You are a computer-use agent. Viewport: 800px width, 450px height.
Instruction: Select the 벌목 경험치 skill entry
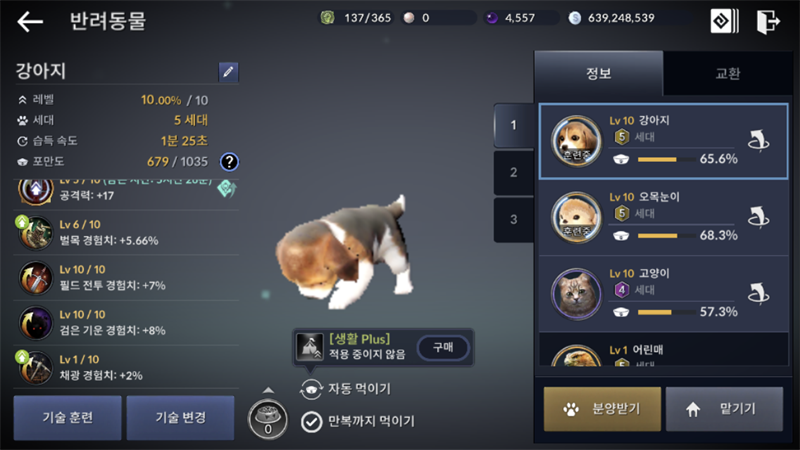pyautogui.click(x=126, y=233)
